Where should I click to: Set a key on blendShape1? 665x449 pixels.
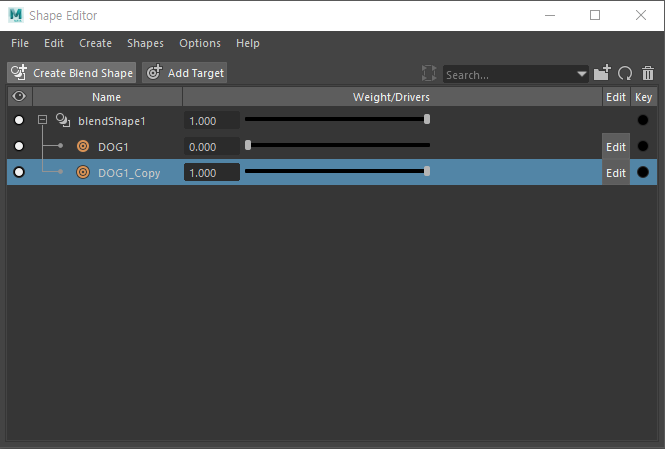(x=643, y=120)
